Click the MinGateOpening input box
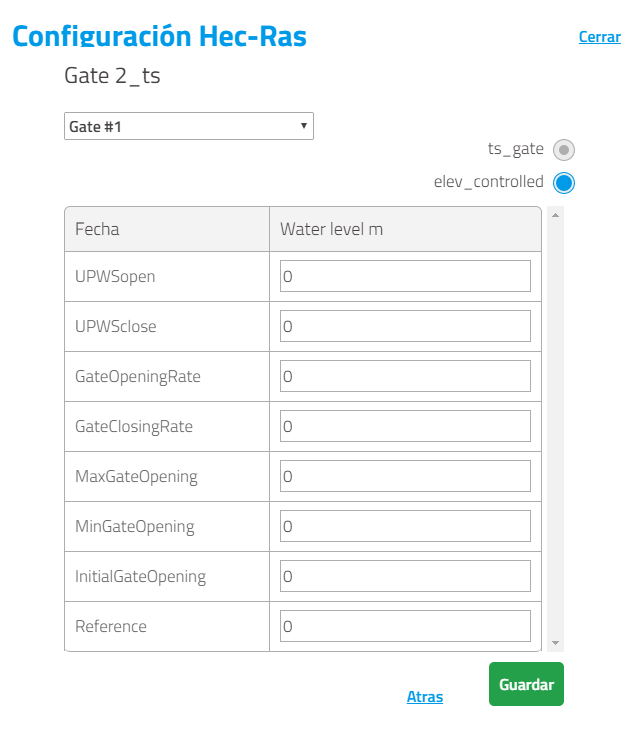Screen dimensions: 635x732 pyautogui.click(x=405, y=526)
